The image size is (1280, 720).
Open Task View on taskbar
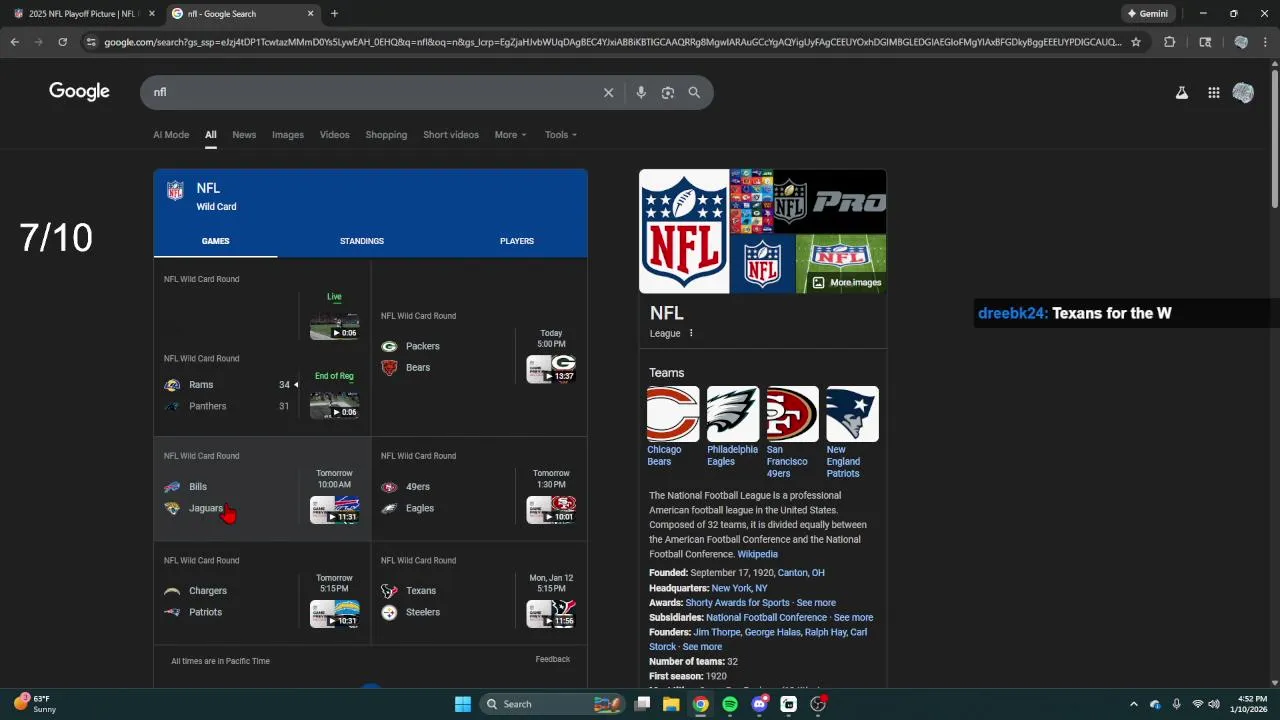(642, 704)
